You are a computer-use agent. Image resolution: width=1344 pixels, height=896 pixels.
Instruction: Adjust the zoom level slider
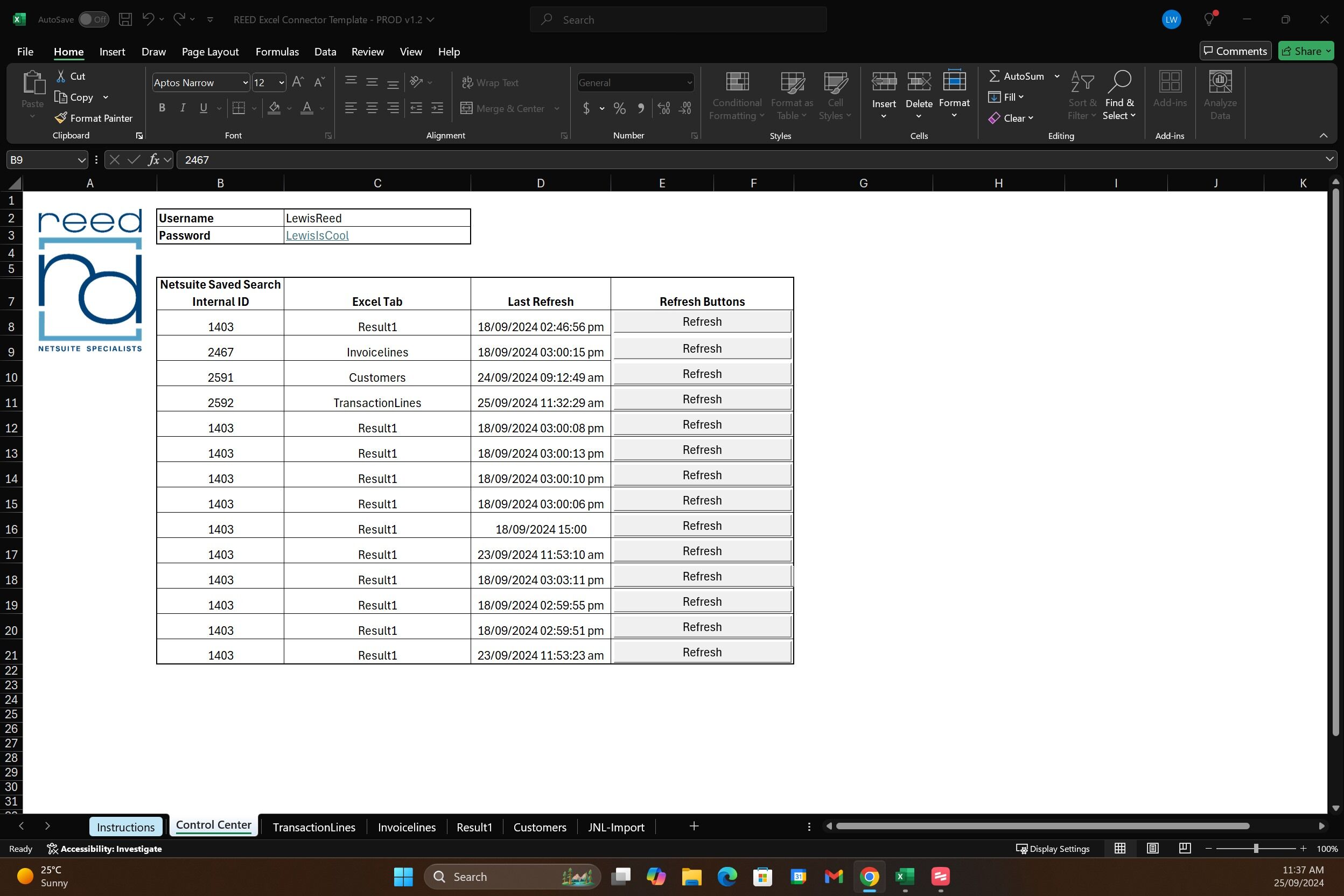click(1256, 849)
